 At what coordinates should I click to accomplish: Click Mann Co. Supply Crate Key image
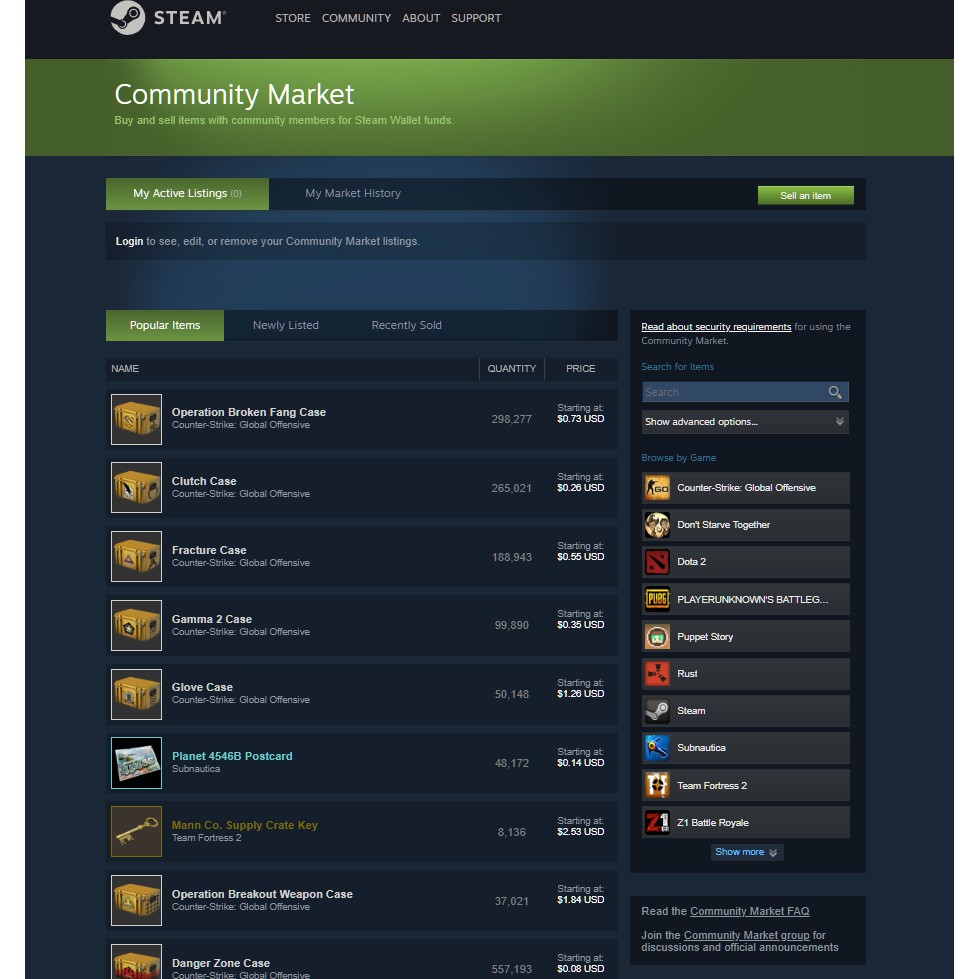[x=136, y=832]
